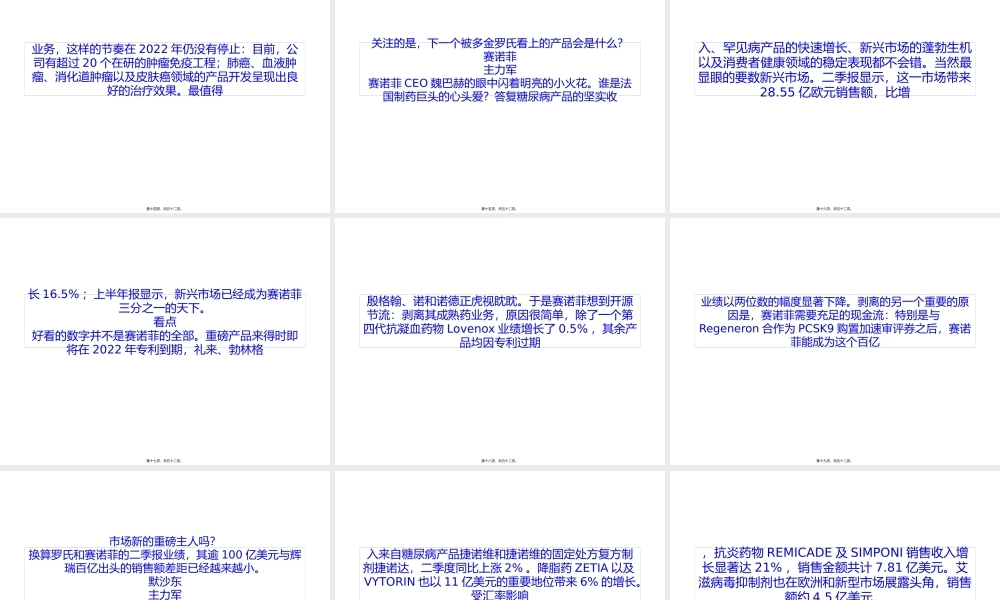The width and height of the screenshot is (1000, 600).
Task: Click the heading 看点 in the slide
Action: (x=163, y=320)
